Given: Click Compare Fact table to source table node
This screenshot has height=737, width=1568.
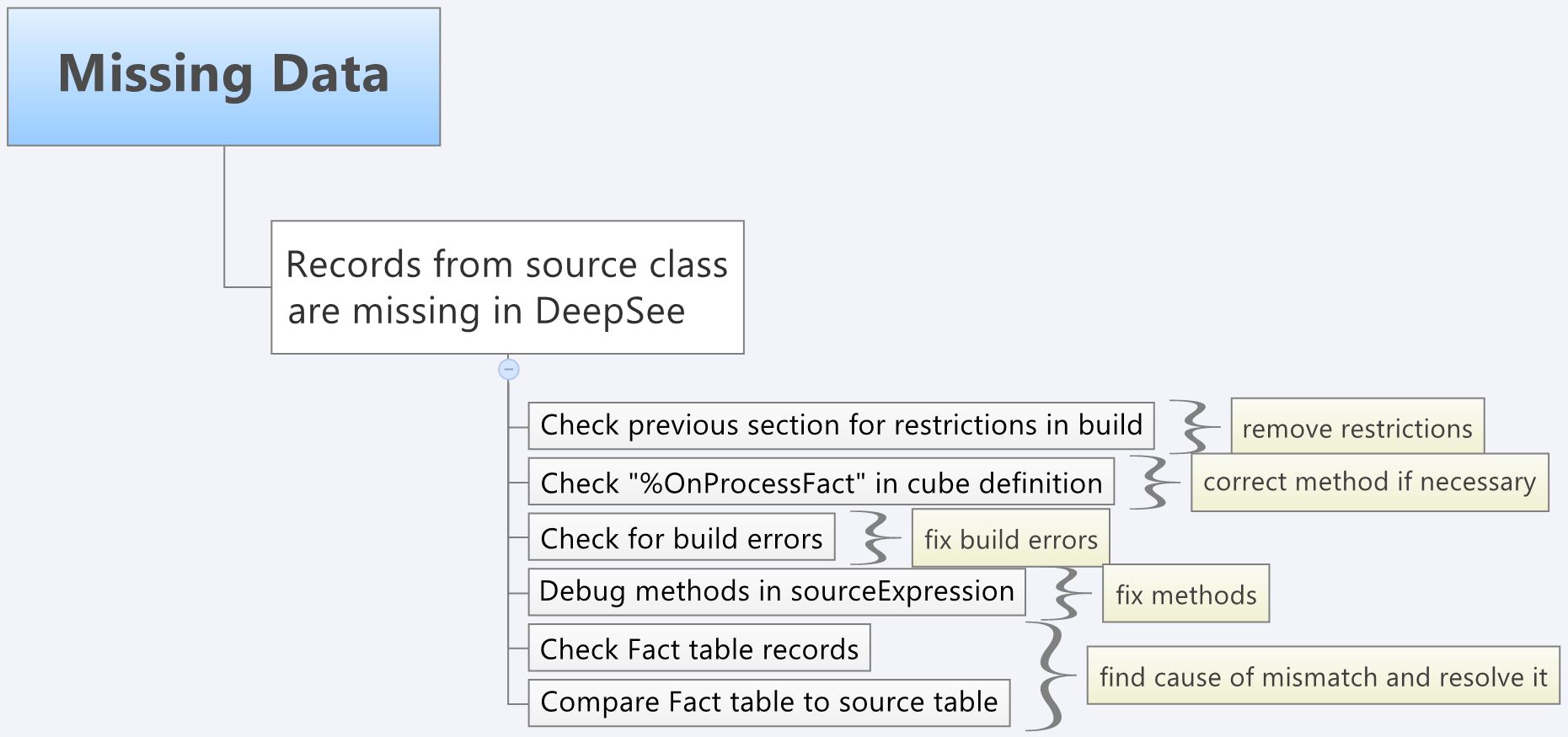Looking at the screenshot, I should click(x=768, y=702).
